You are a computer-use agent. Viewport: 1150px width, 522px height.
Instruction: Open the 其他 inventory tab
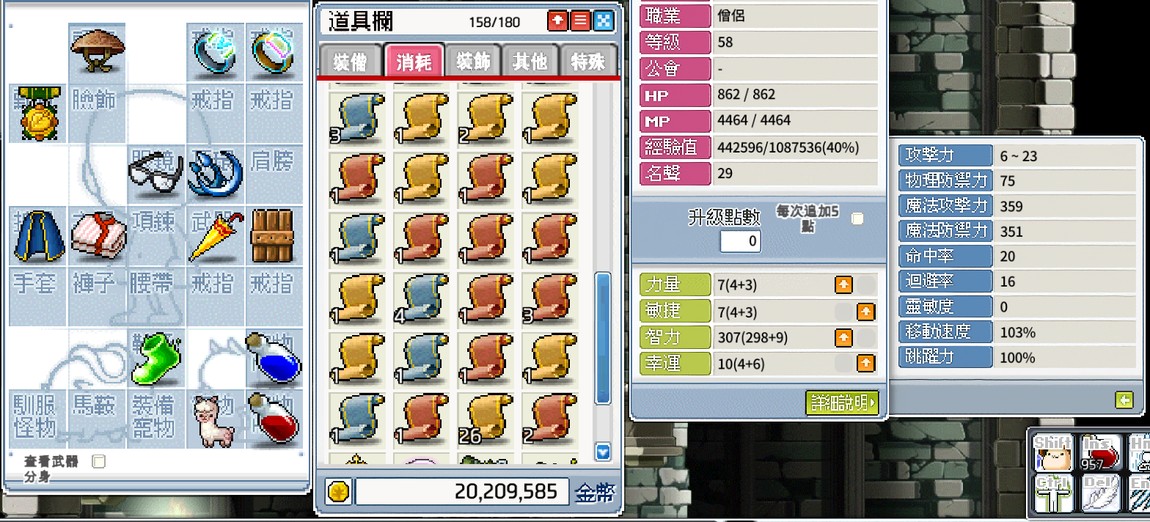[x=530, y=62]
